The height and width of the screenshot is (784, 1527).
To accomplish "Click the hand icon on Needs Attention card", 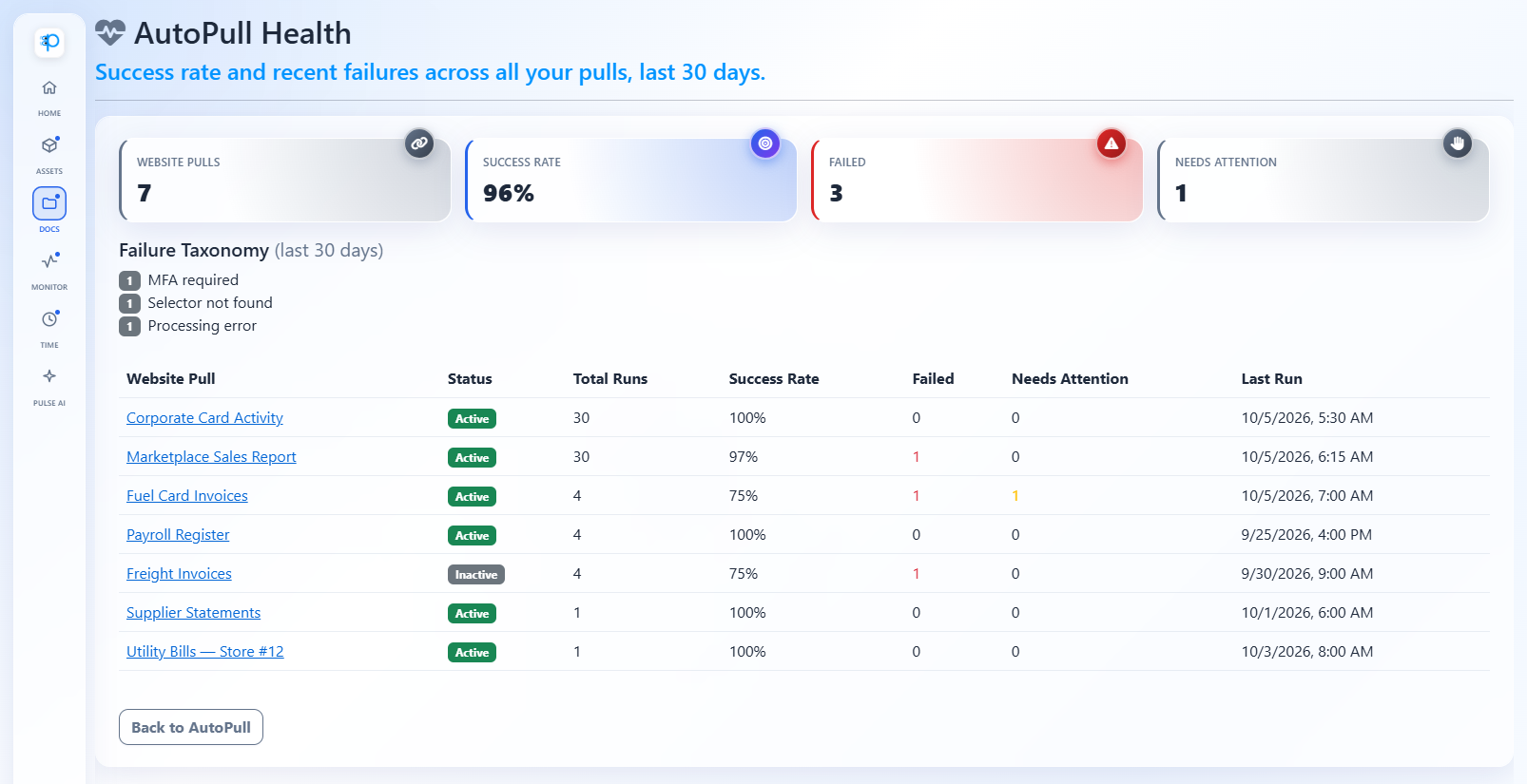I will [x=1458, y=143].
